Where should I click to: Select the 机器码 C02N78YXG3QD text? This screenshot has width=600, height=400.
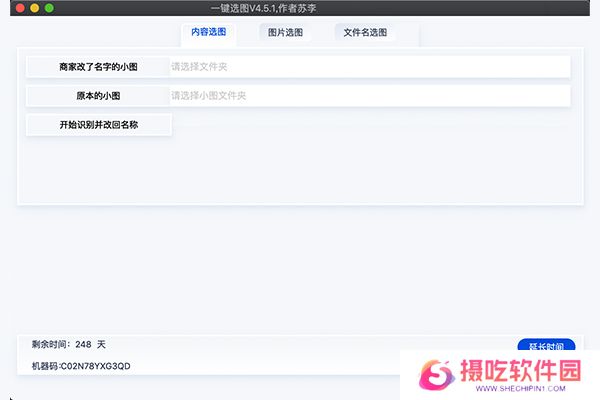(x=81, y=366)
